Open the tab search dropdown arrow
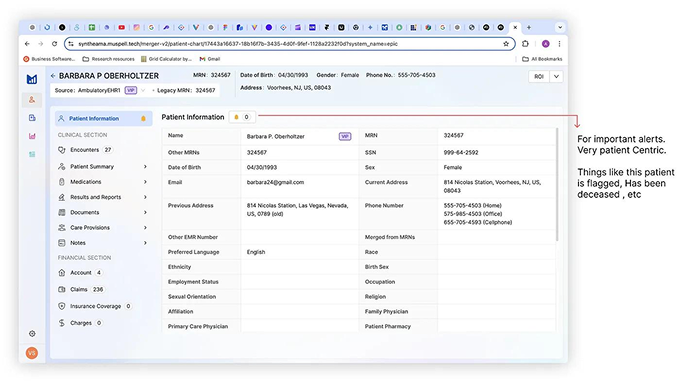This screenshot has height=383, width=680. [x=560, y=27]
